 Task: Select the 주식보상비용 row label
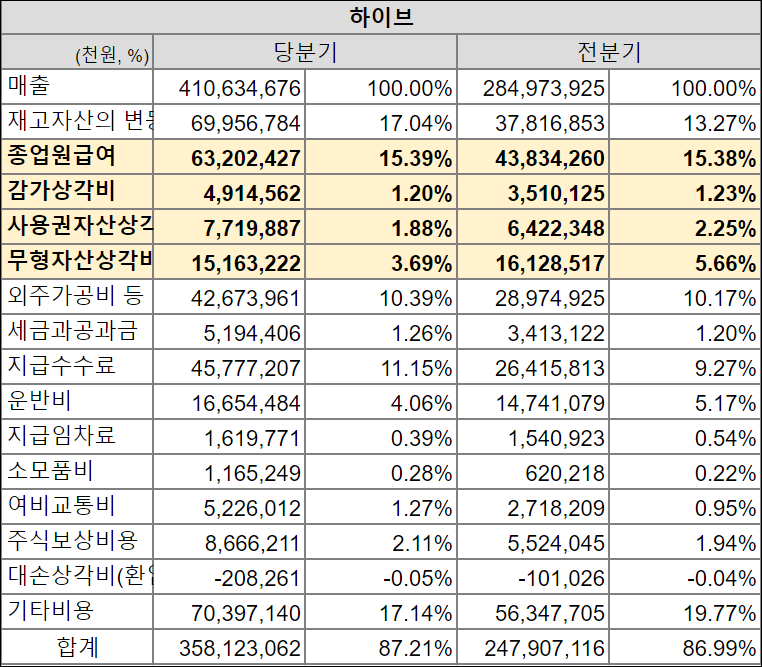tap(77, 541)
